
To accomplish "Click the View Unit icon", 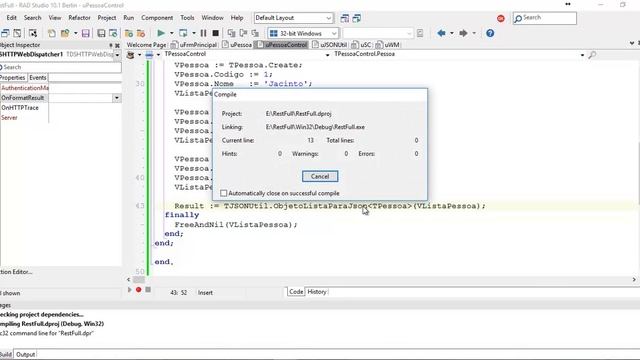I will (x=5, y=33).
